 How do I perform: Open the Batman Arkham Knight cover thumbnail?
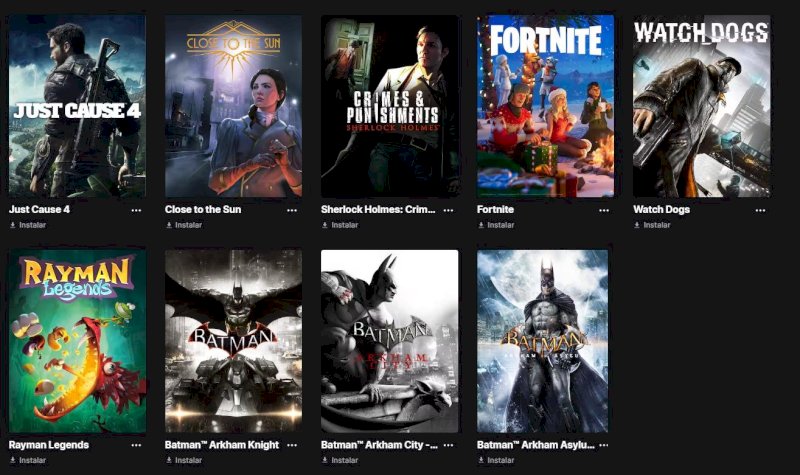(x=233, y=341)
